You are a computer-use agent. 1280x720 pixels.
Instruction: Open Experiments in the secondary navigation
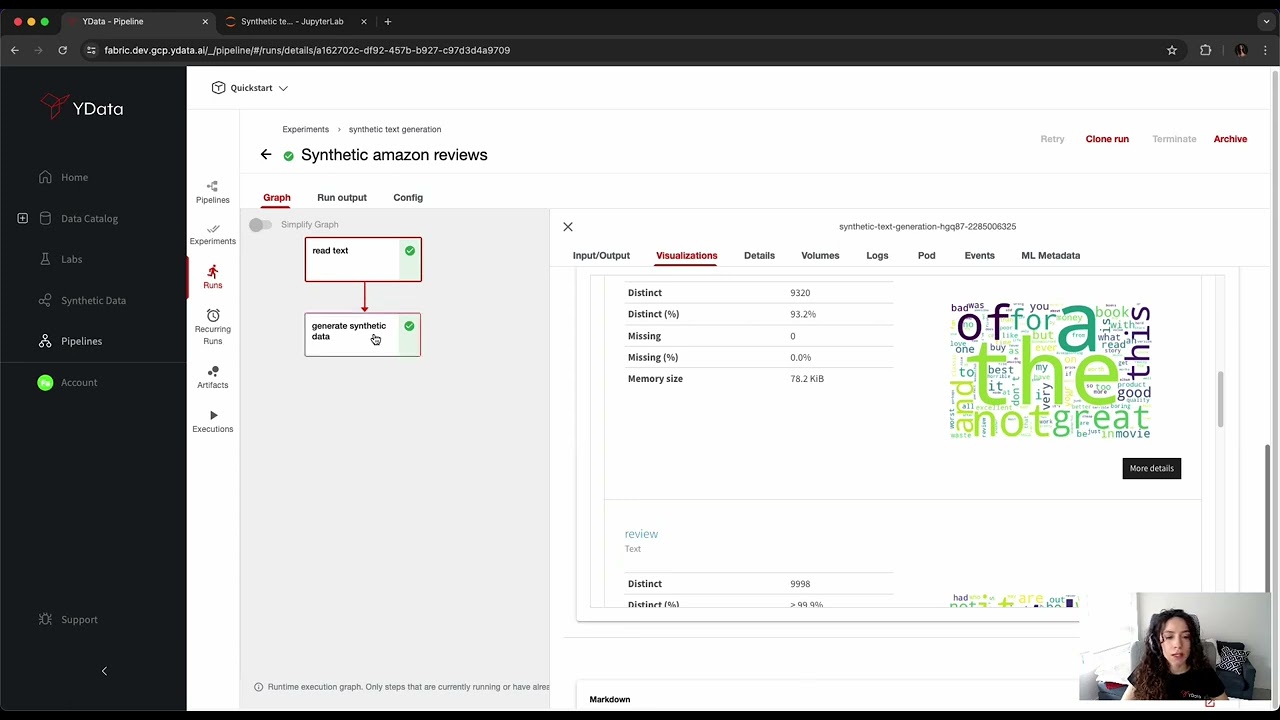212,234
